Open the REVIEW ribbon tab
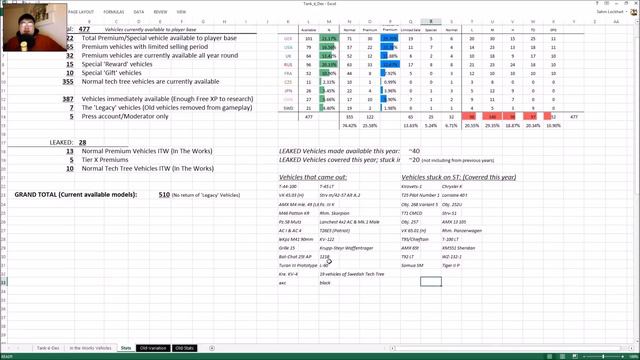The width and height of the screenshot is (640, 360). pos(160,12)
